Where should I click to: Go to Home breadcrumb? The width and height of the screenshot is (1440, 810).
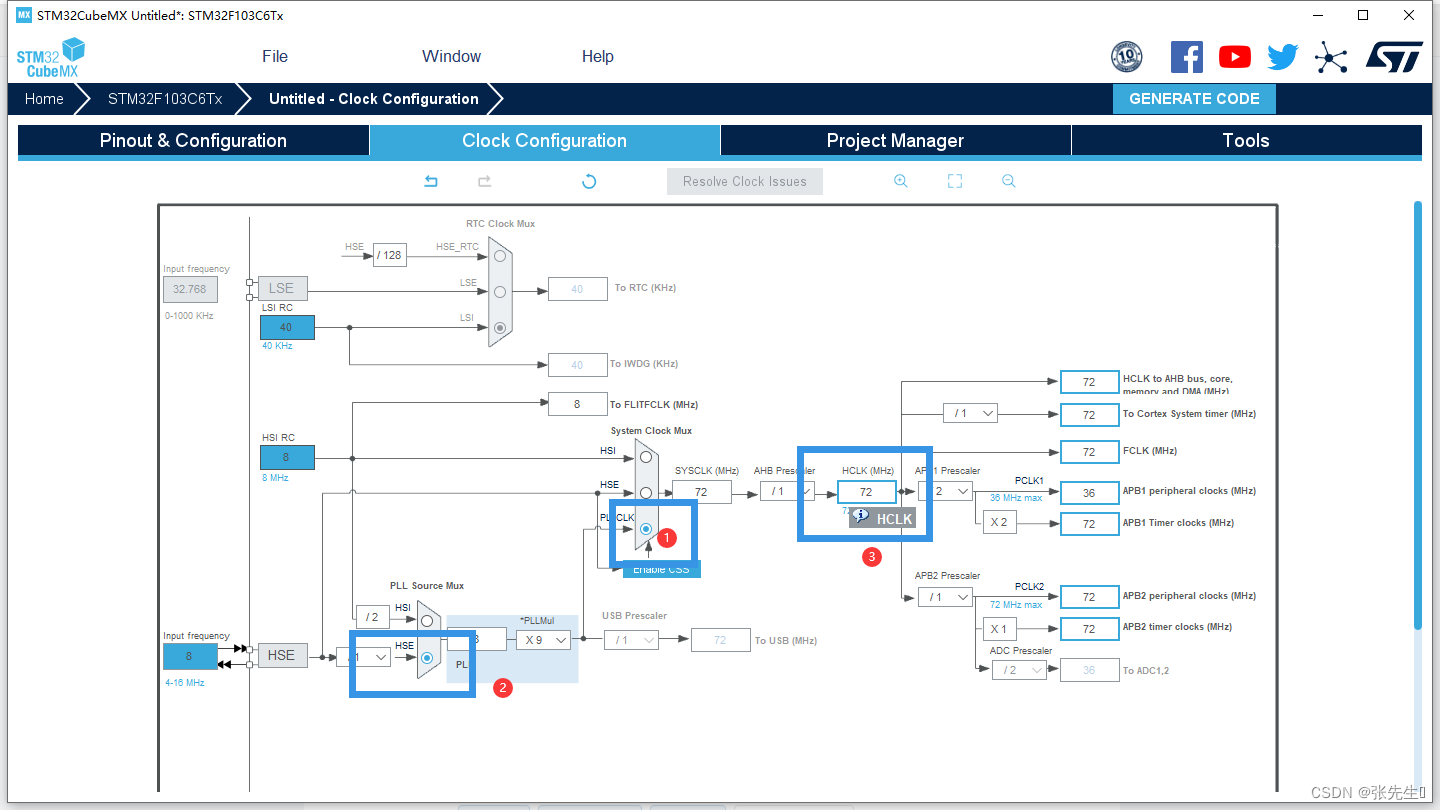click(x=44, y=99)
